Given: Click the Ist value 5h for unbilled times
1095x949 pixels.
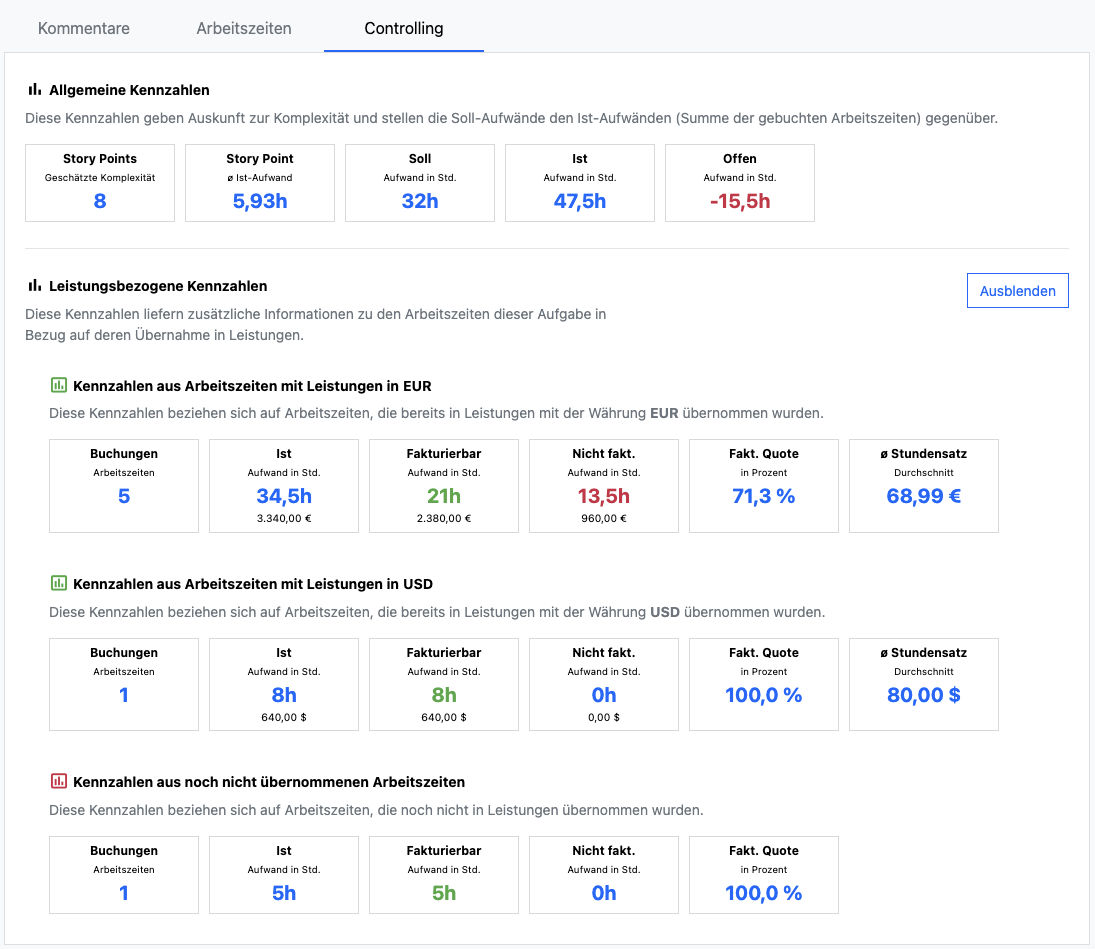Looking at the screenshot, I should click(x=284, y=893).
